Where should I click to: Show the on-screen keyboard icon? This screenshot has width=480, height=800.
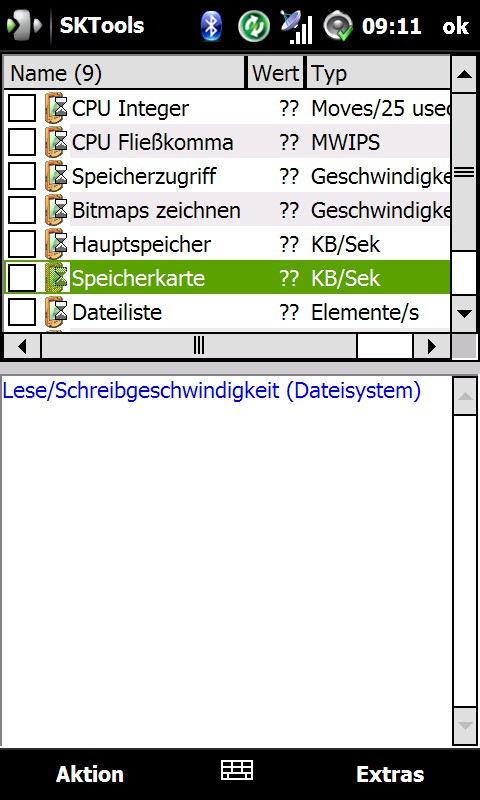point(237,770)
